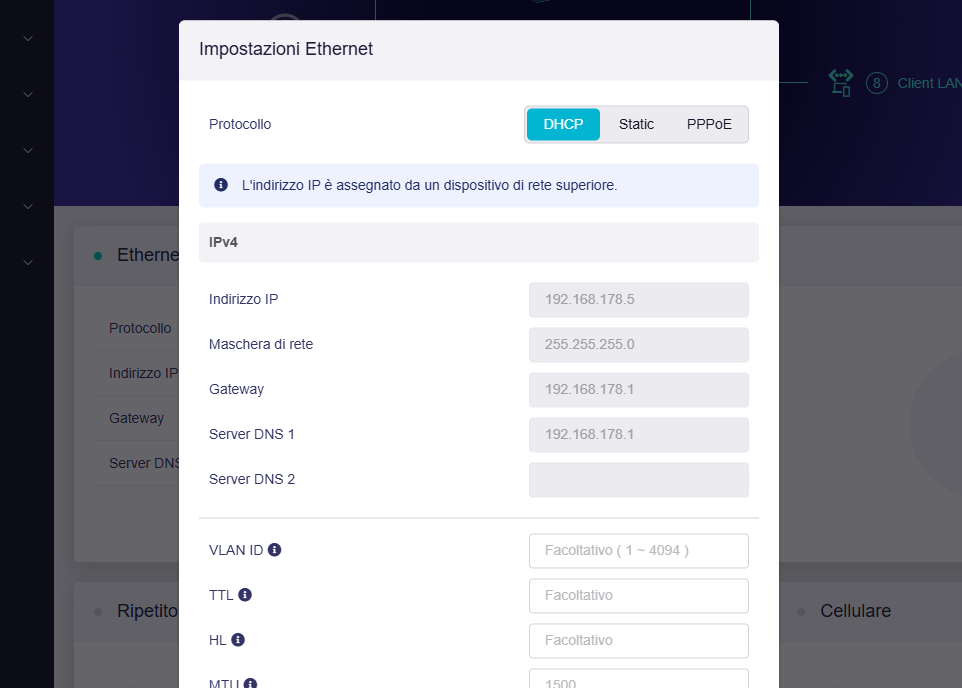Switch protocol to Static

636,124
